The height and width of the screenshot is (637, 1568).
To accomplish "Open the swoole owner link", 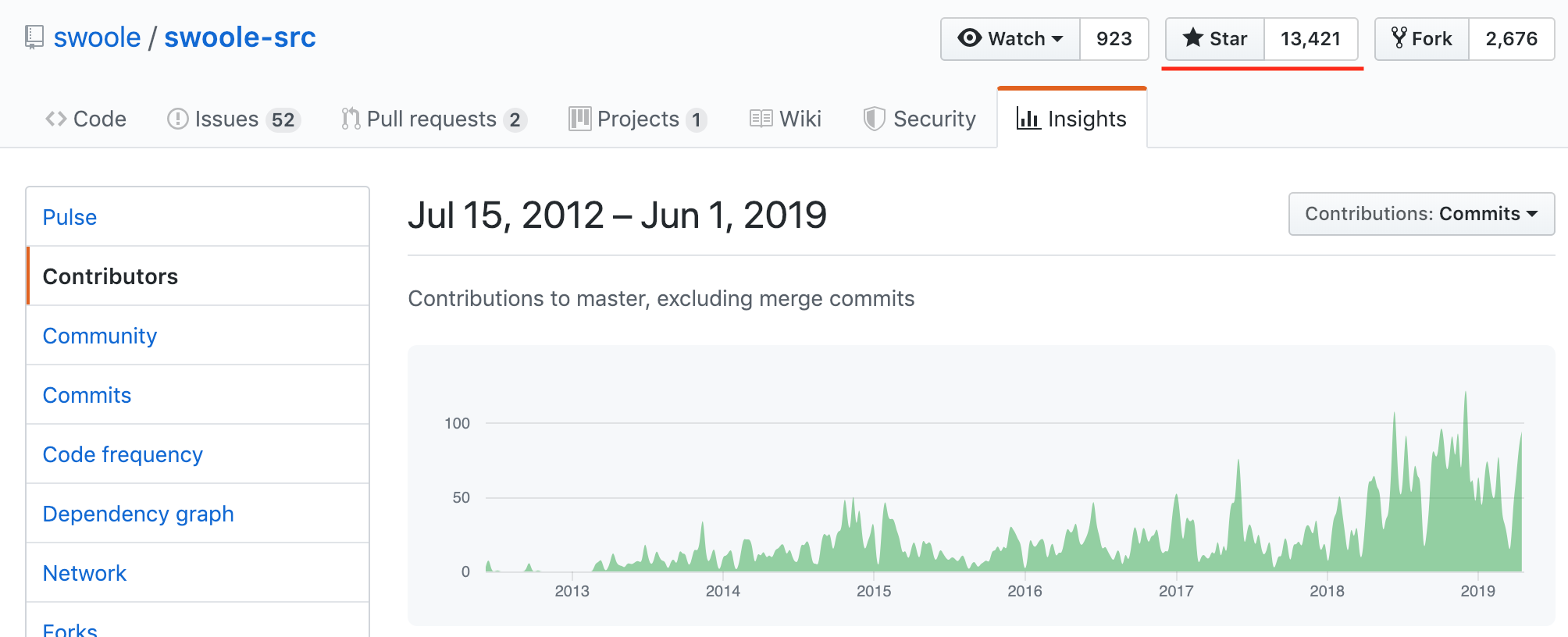I will pos(97,37).
